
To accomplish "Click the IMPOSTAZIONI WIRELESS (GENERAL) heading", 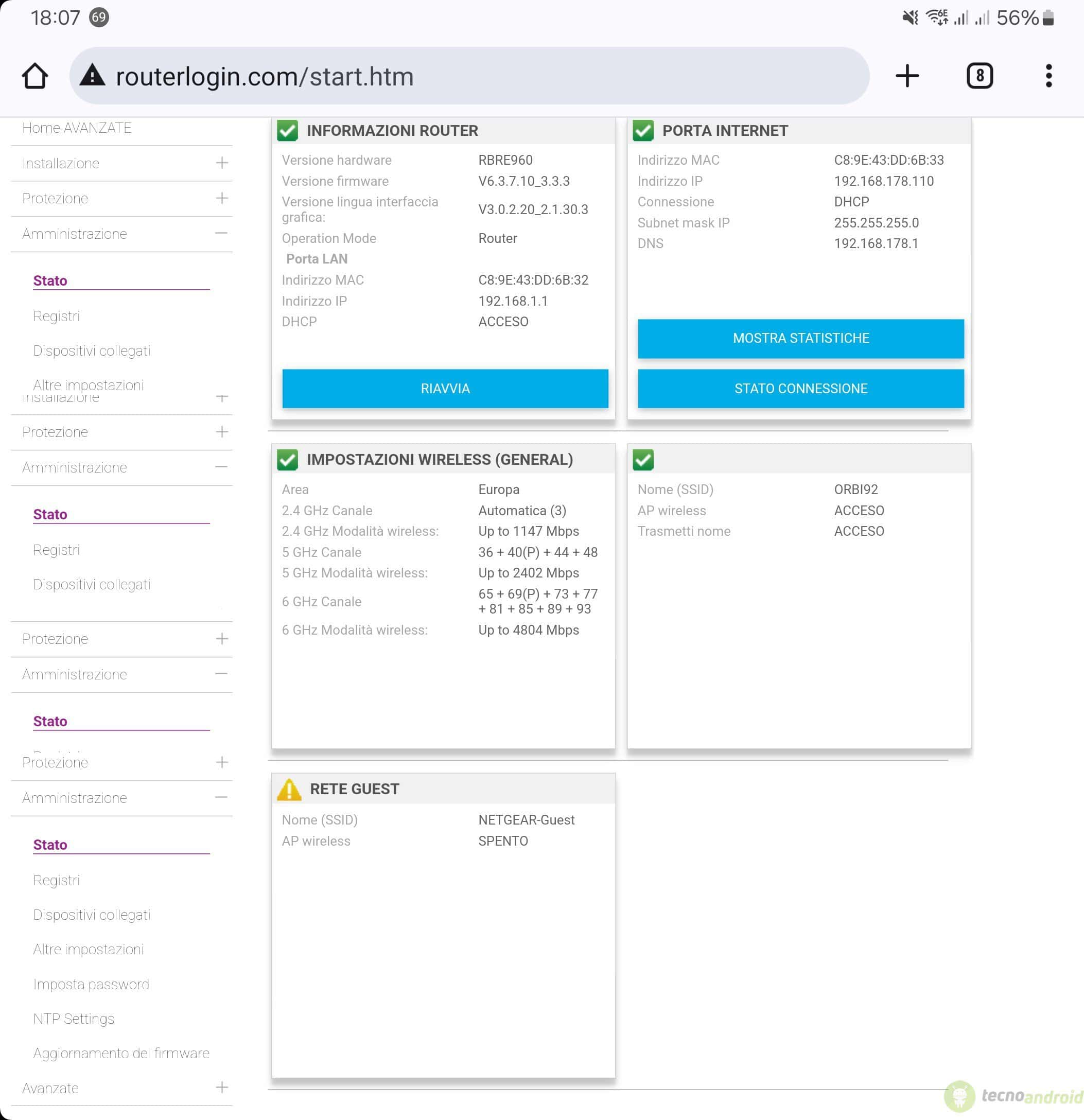I will point(440,460).
